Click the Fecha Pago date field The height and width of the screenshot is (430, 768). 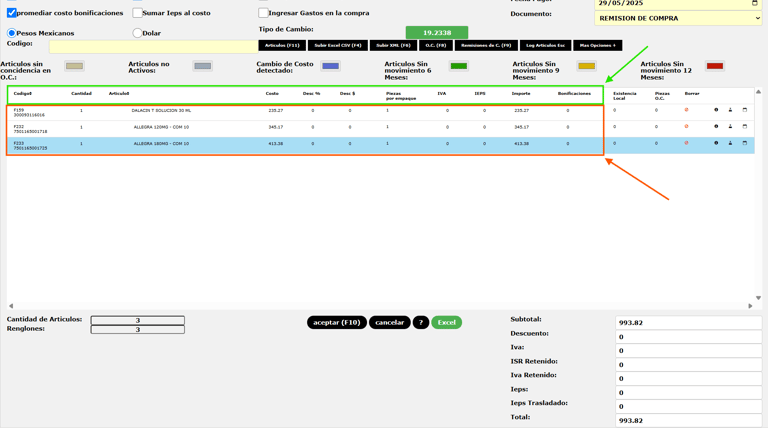[678, 3]
